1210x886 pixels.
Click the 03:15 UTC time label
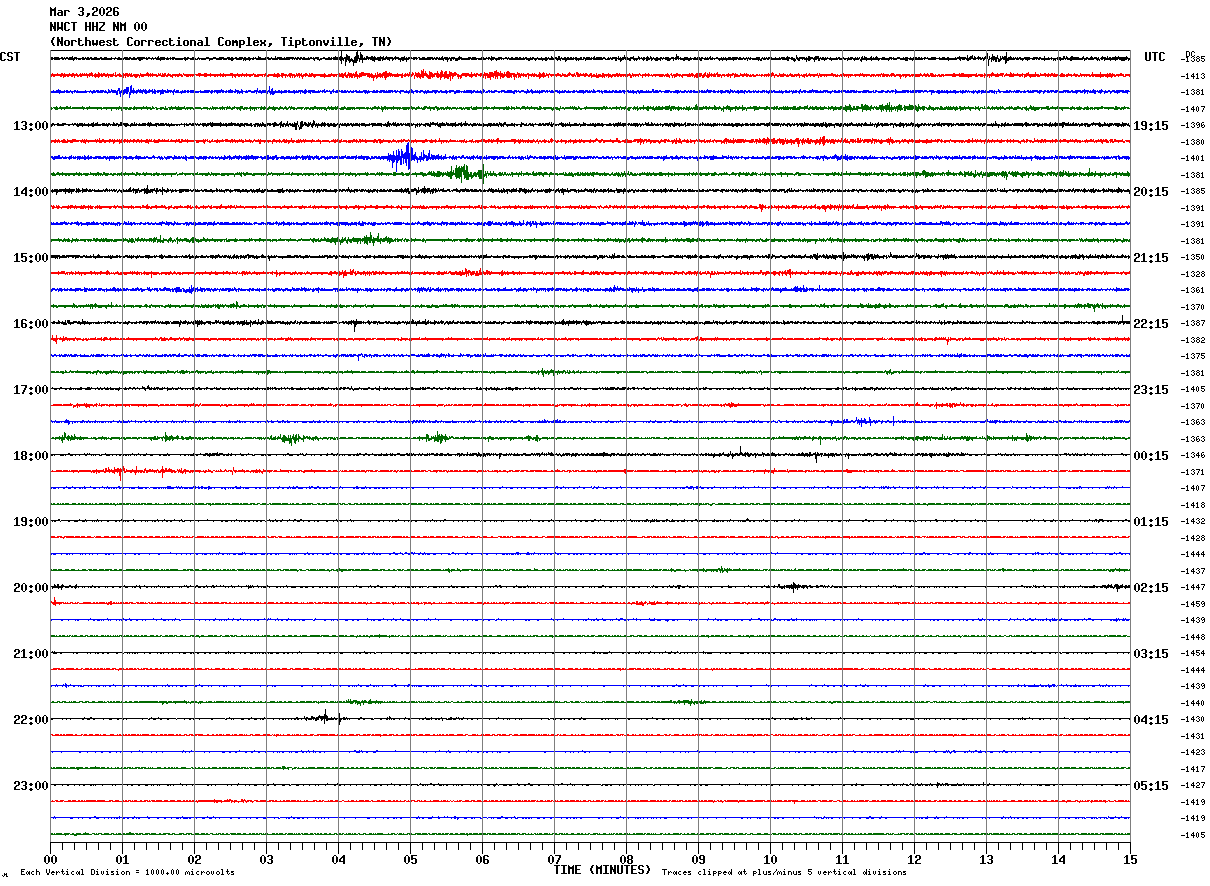[1151, 654]
